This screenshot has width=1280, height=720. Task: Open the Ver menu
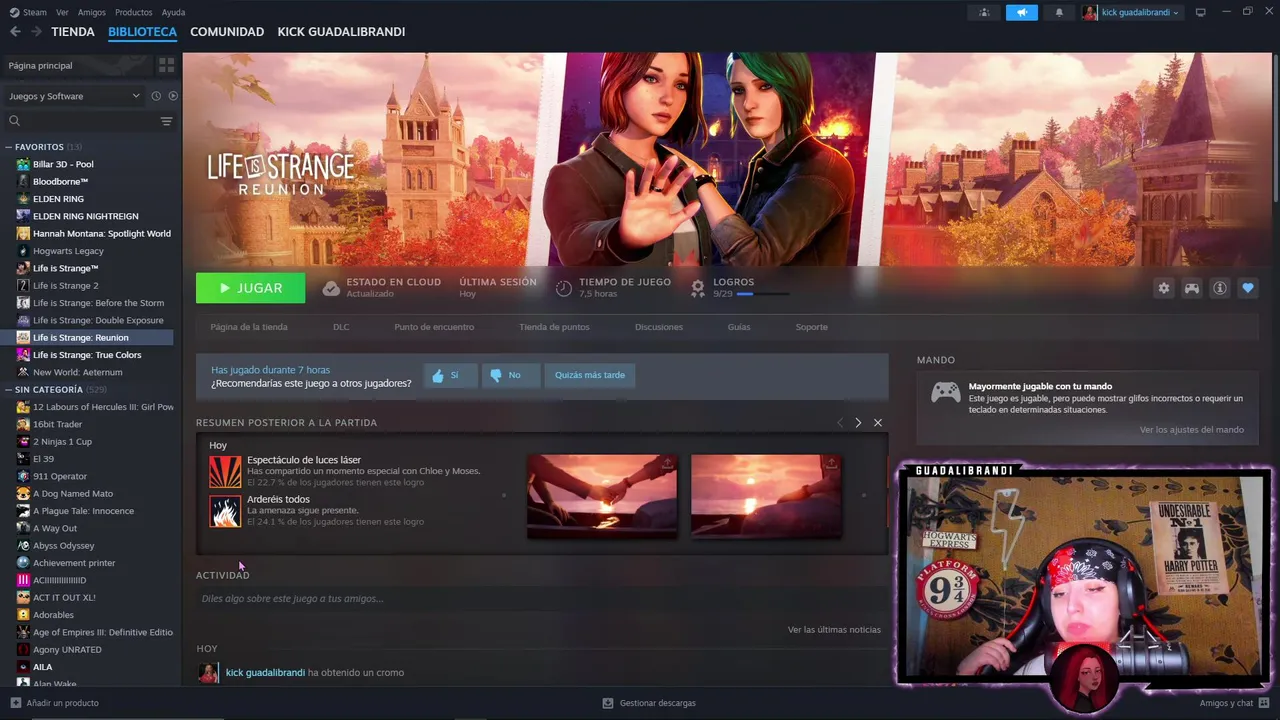tap(62, 12)
